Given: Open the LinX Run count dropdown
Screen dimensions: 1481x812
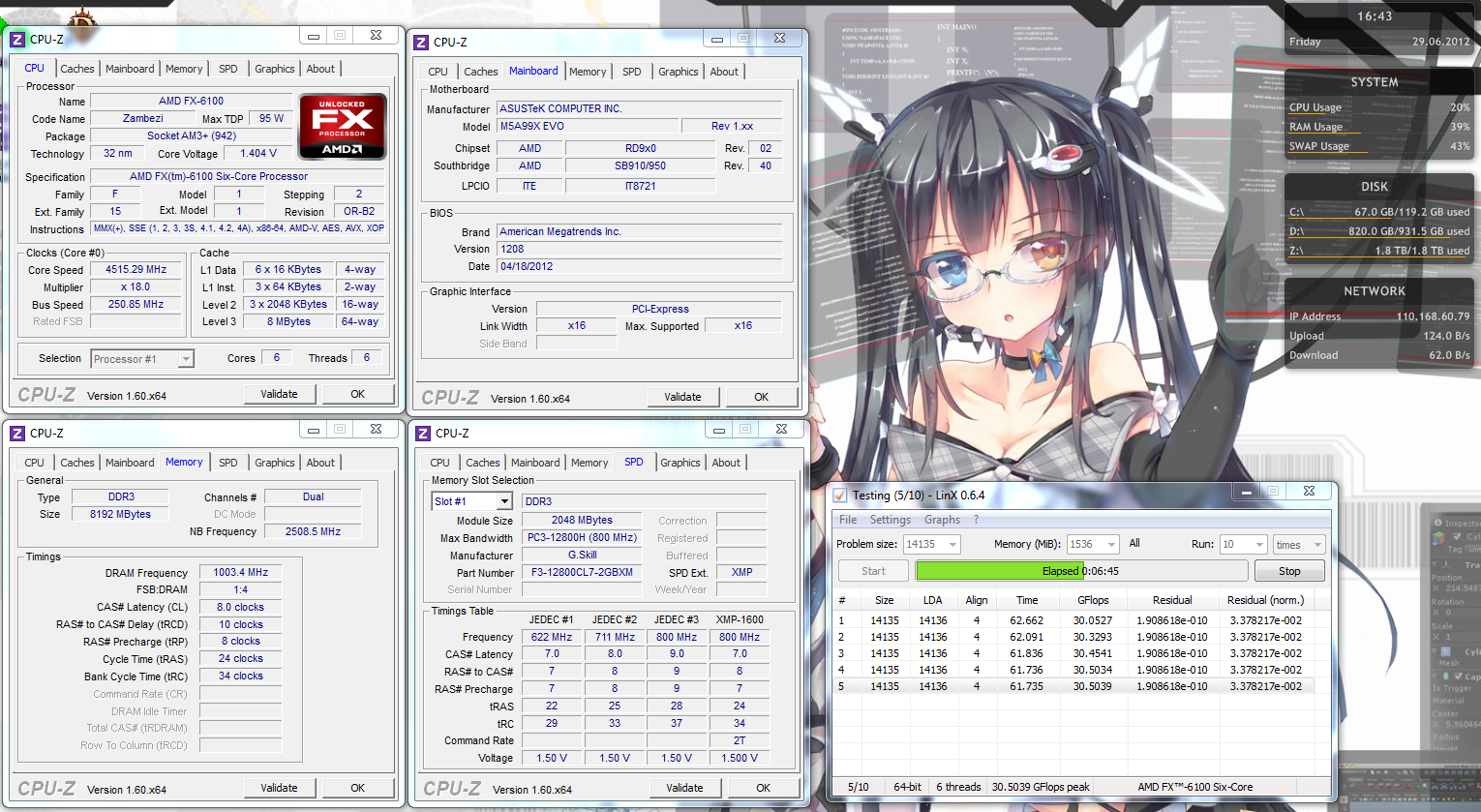Looking at the screenshot, I should click(x=1243, y=544).
